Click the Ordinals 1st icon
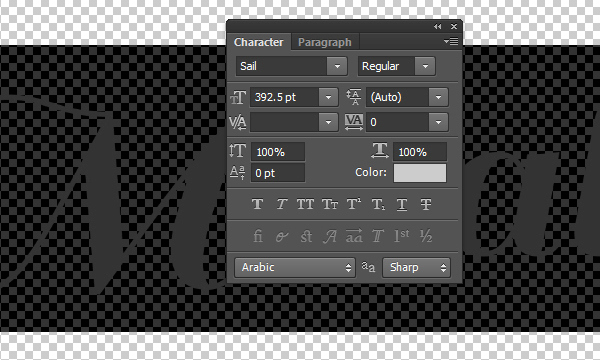The width and height of the screenshot is (600, 360). [402, 236]
